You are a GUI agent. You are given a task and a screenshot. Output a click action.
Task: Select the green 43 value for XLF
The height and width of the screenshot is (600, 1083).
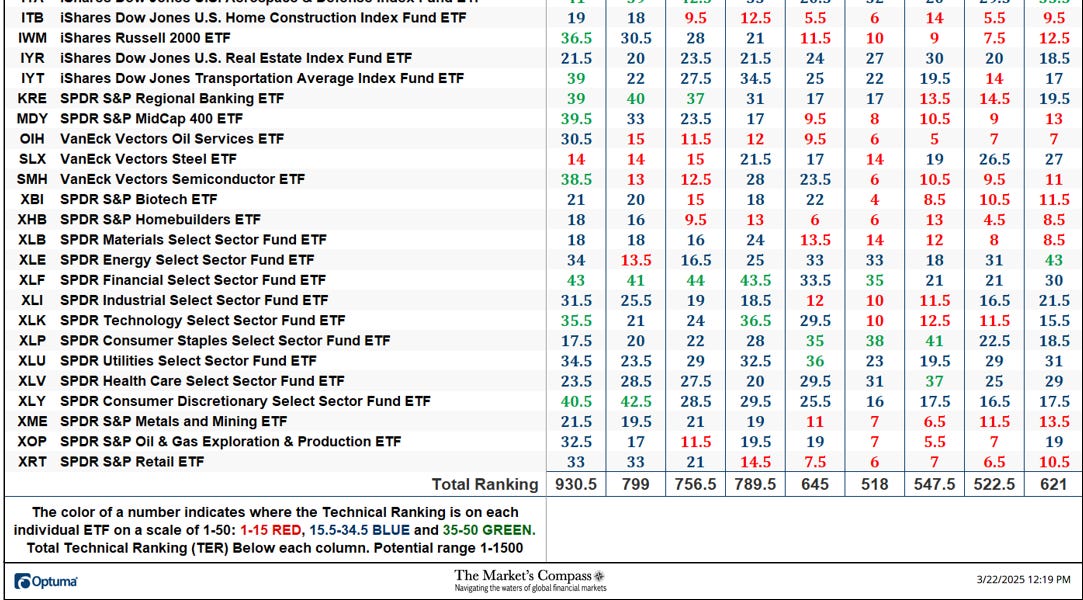coord(576,280)
